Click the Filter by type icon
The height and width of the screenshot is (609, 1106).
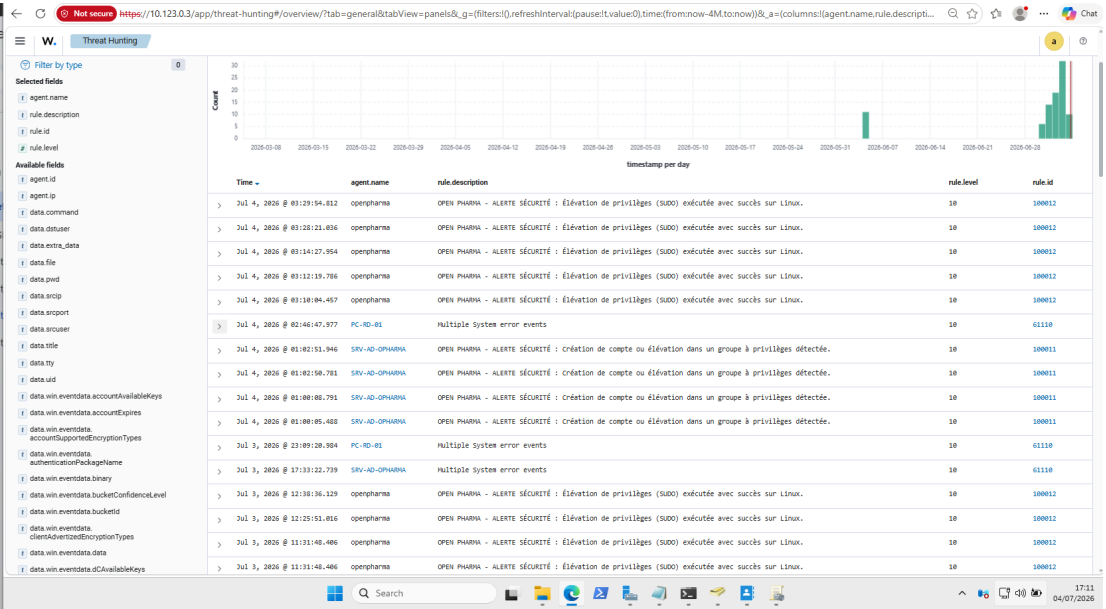[25, 65]
